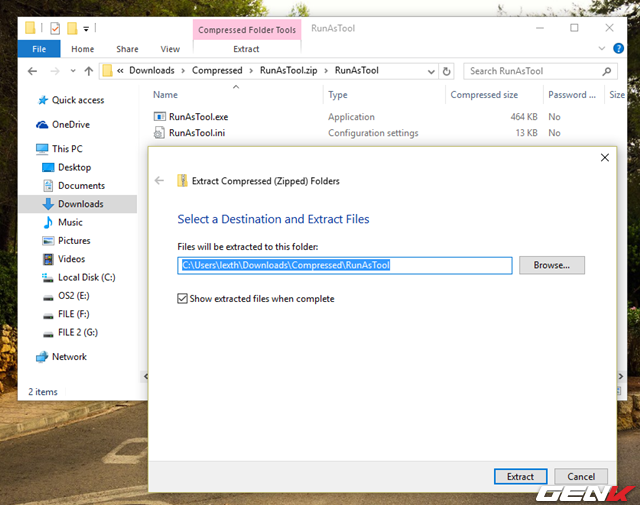
Task: Switch to the View ribbon tab
Action: (170, 49)
